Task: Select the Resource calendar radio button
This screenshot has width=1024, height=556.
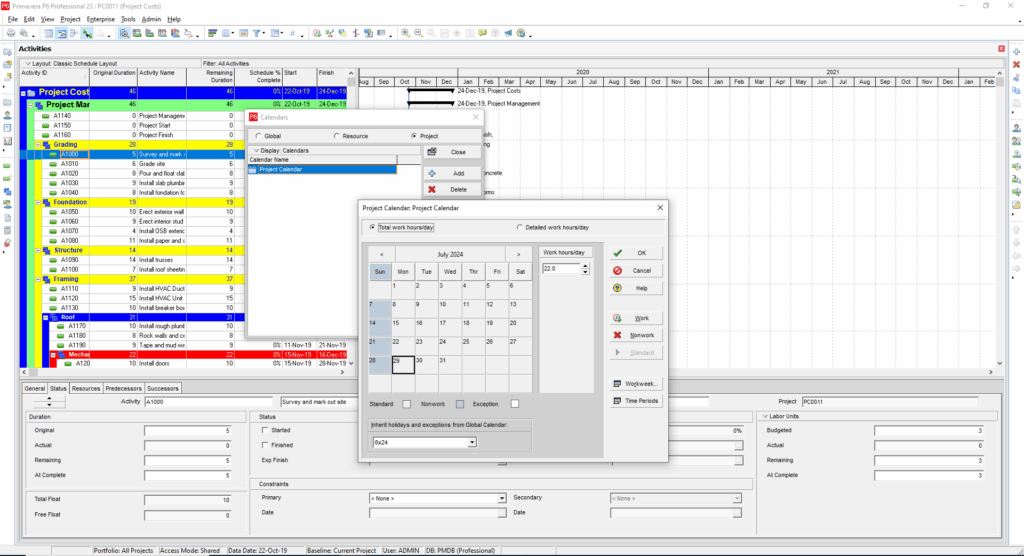Action: (x=337, y=136)
